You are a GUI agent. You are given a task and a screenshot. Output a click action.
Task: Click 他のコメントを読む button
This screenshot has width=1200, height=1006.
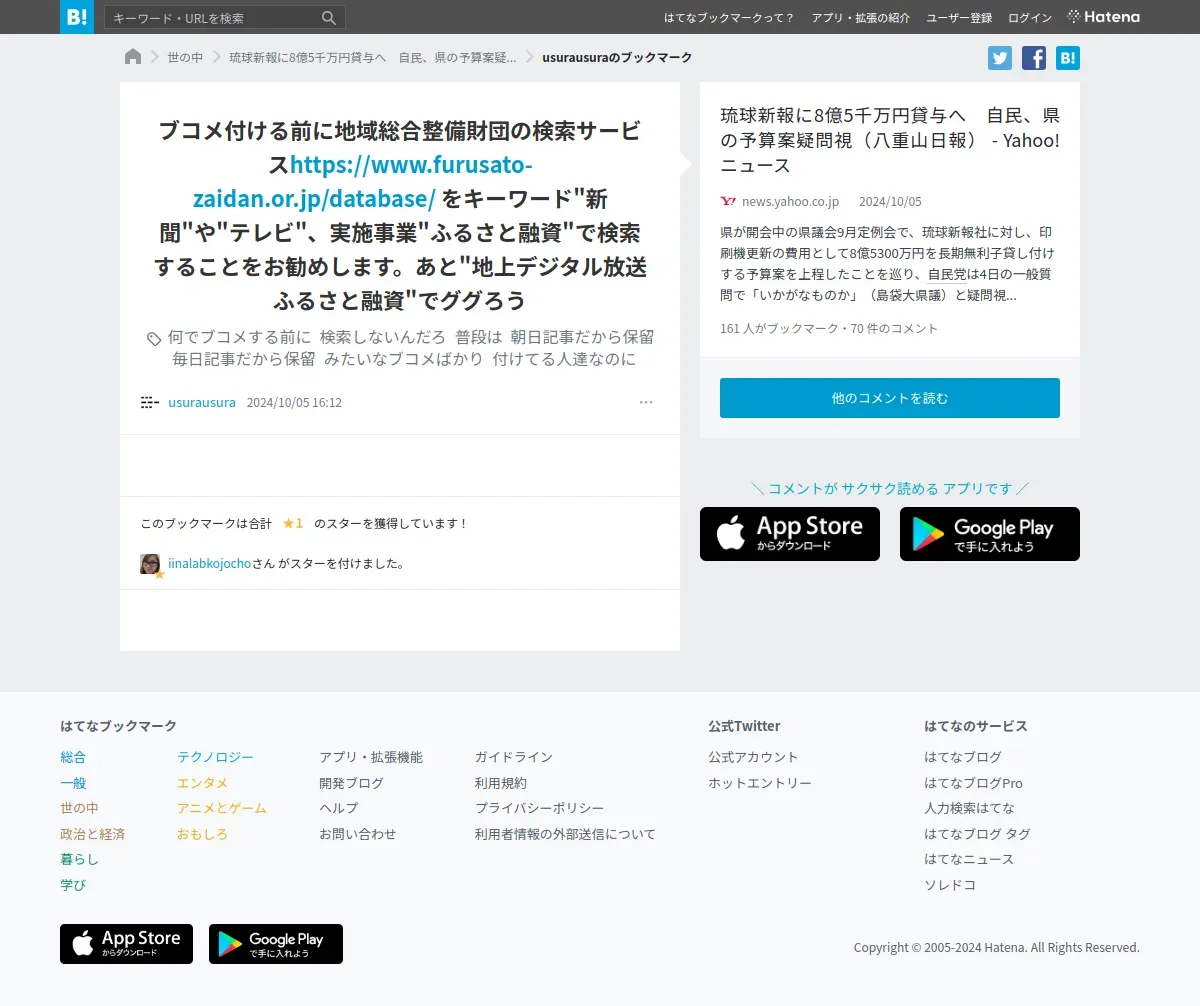890,398
